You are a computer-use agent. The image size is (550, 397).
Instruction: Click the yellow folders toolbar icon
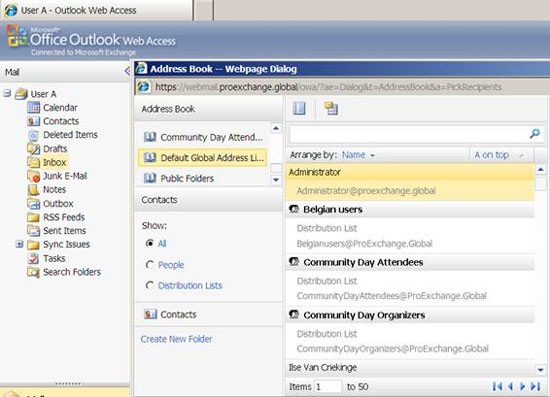[x=331, y=108]
